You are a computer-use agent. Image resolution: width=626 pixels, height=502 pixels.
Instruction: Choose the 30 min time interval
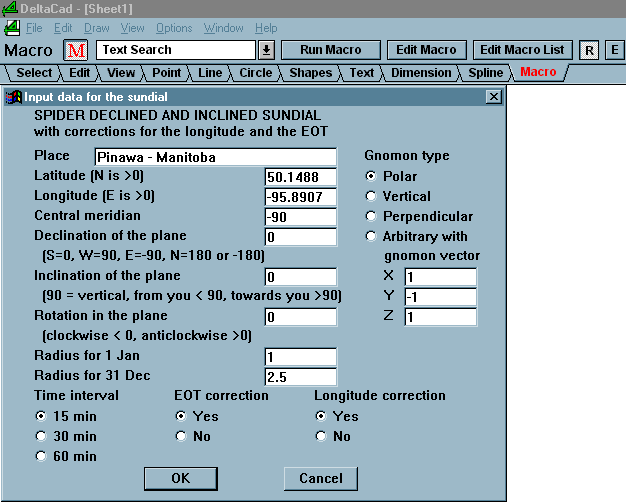click(x=41, y=436)
